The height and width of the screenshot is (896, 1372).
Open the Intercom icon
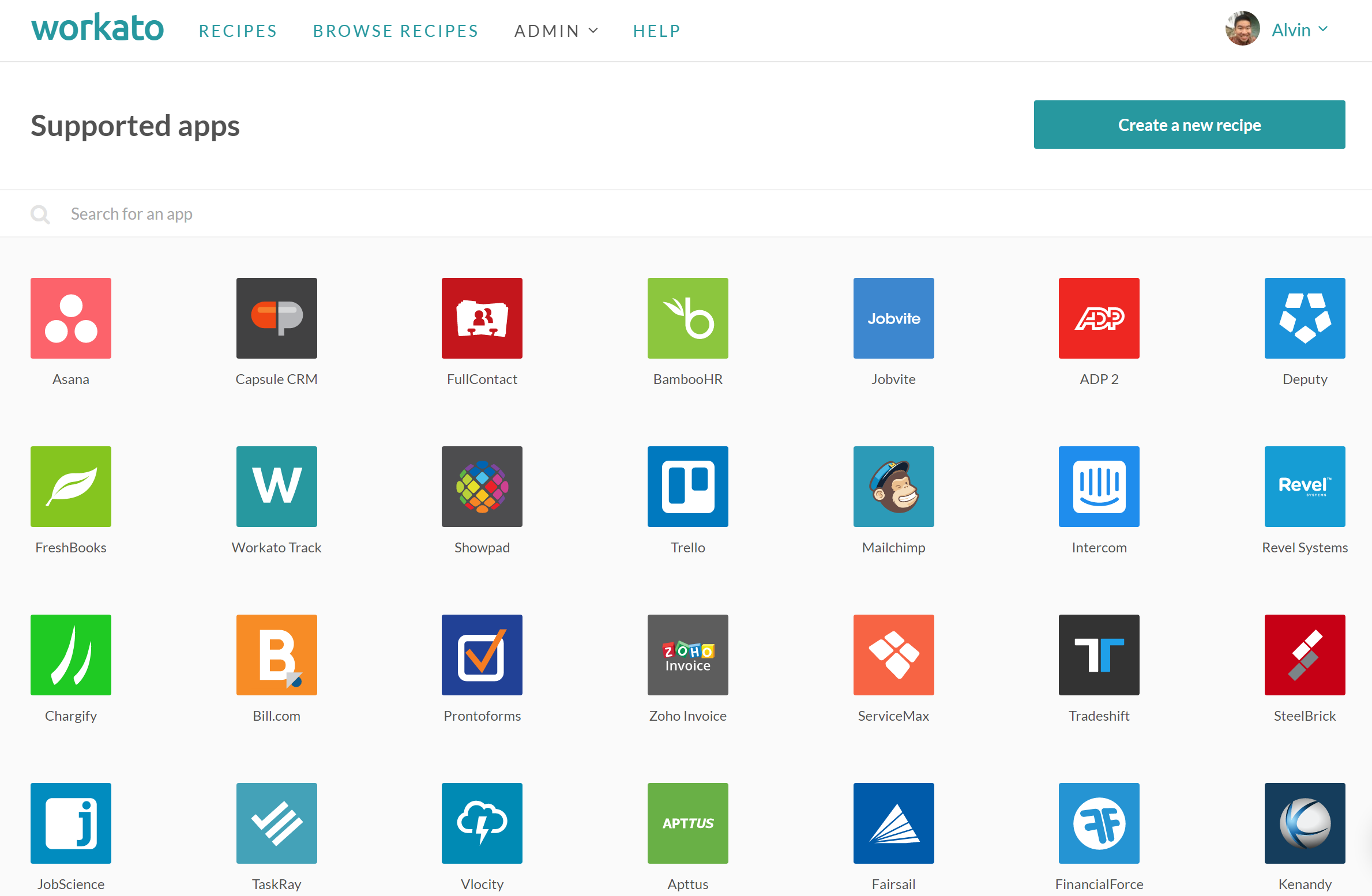pos(1099,487)
